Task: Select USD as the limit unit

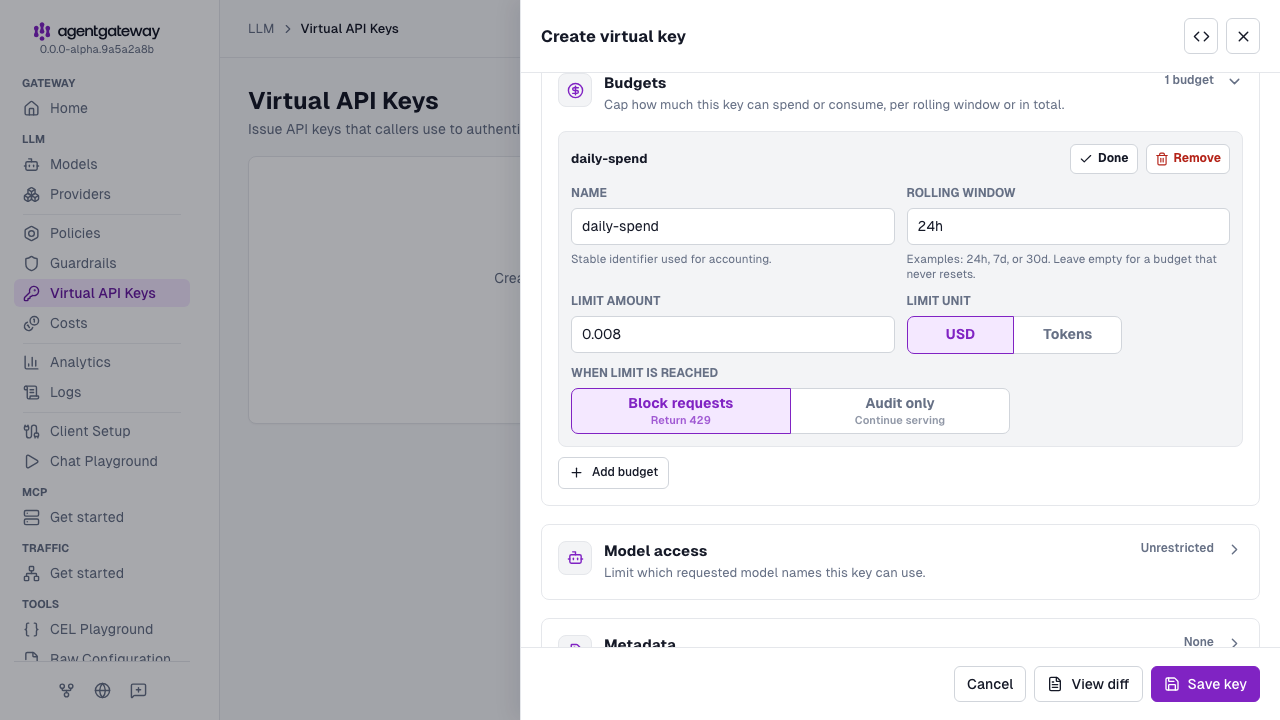Action: click(x=960, y=335)
